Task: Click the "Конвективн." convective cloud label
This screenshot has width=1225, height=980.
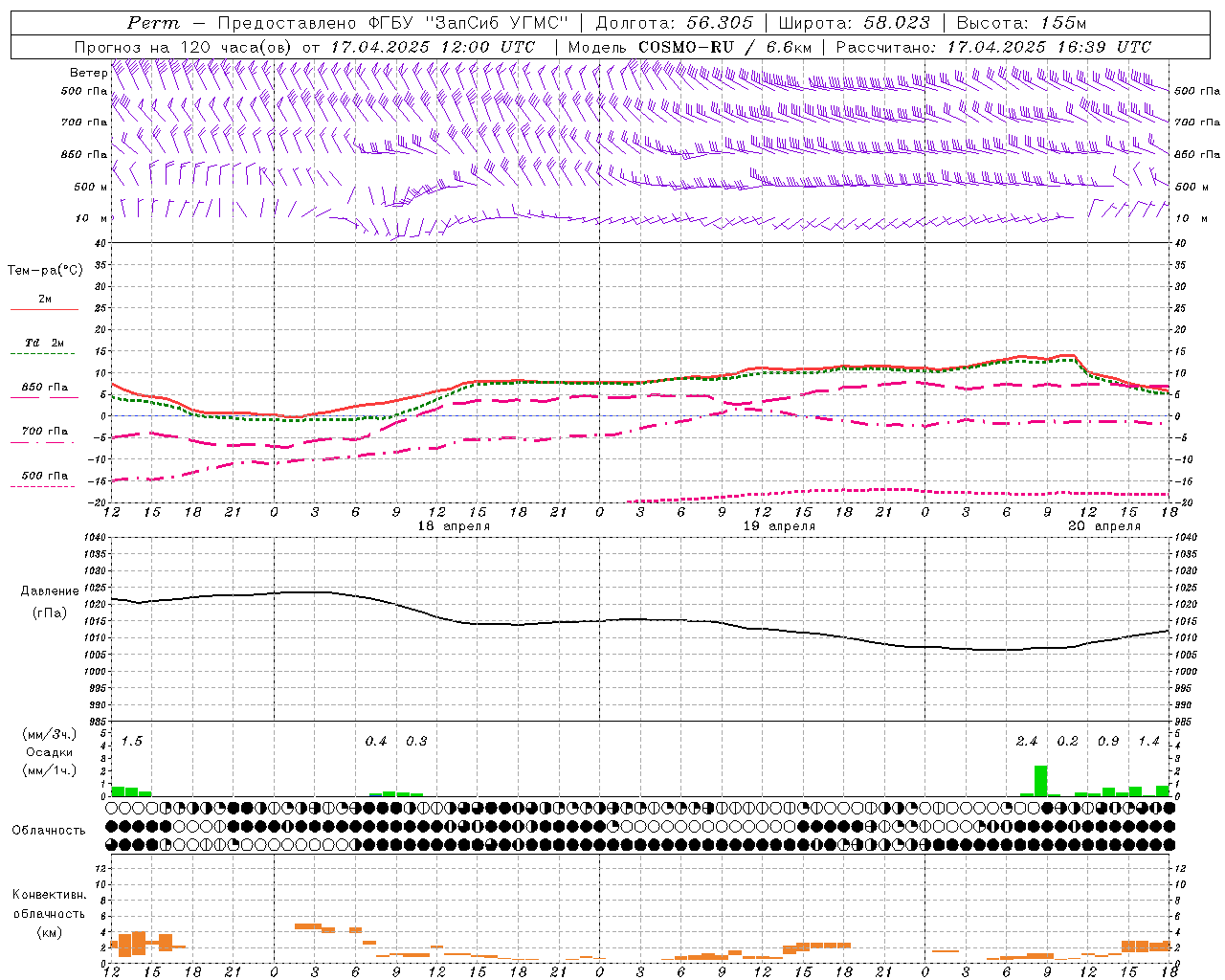Action: [x=49, y=896]
